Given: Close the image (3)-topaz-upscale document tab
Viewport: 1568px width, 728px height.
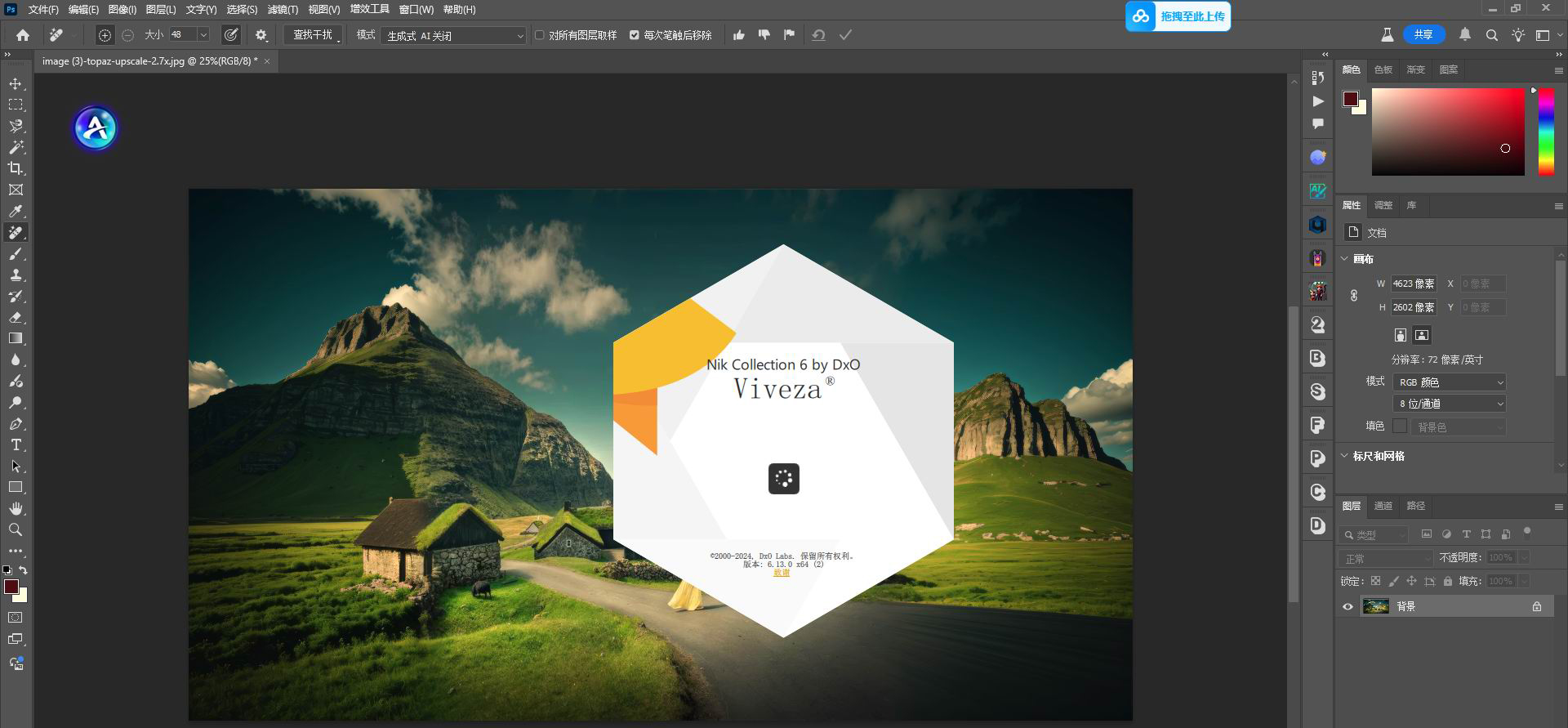Looking at the screenshot, I should coord(267,61).
